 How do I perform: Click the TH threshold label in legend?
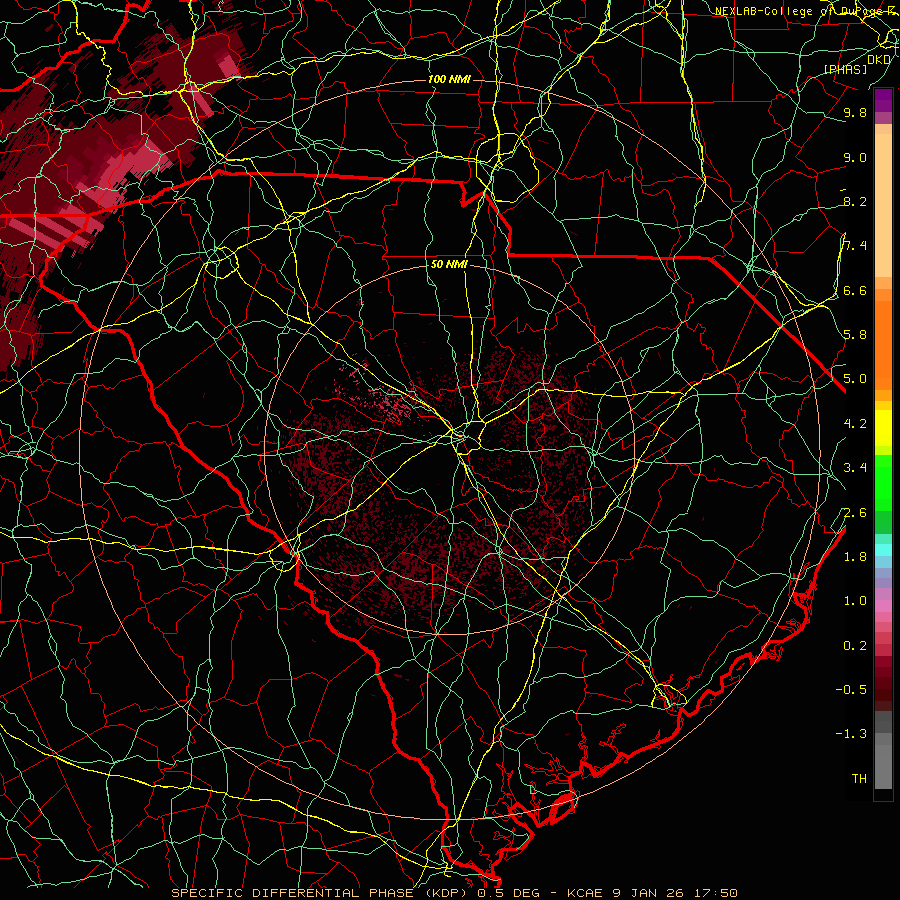click(859, 778)
